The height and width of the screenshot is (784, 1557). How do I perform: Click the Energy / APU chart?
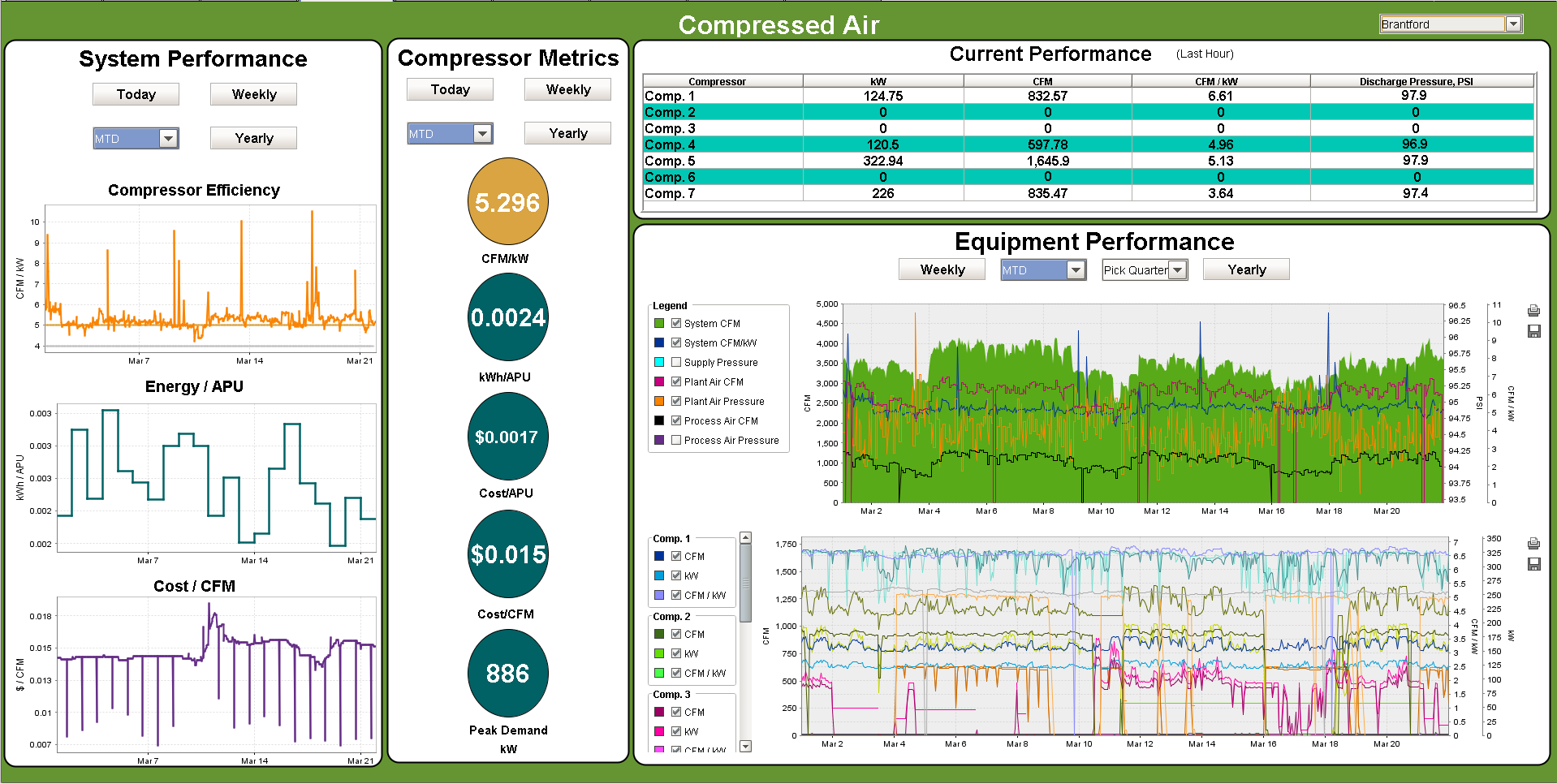(x=216, y=477)
